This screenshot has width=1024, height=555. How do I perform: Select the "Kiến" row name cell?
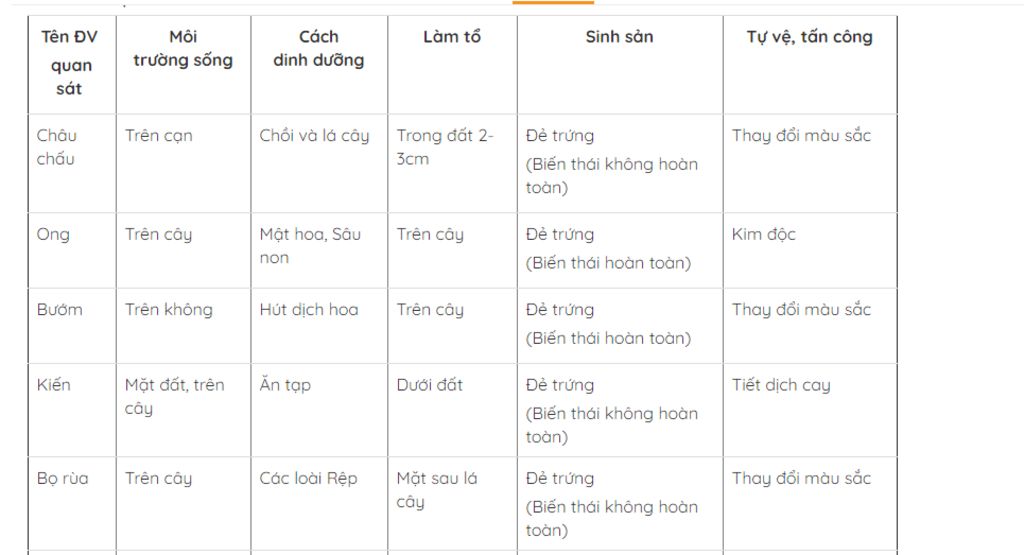[x=54, y=384]
